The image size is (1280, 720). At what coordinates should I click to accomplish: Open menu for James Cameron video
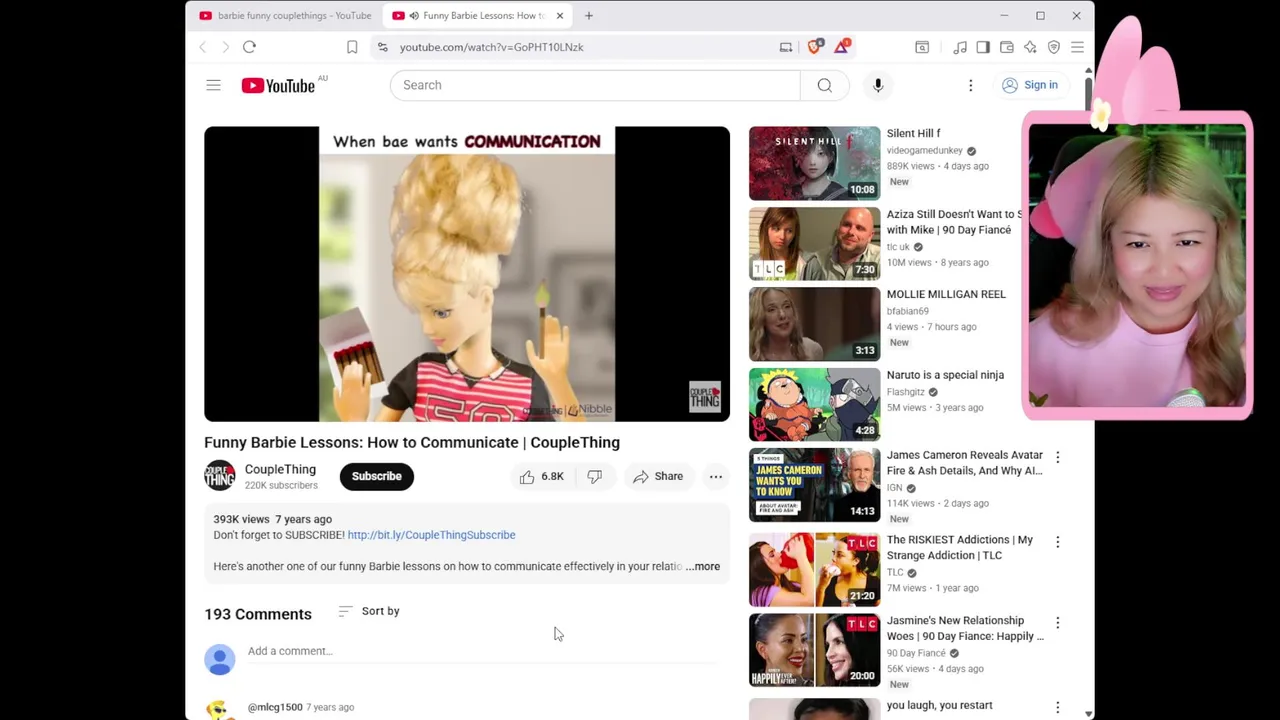(1057, 457)
